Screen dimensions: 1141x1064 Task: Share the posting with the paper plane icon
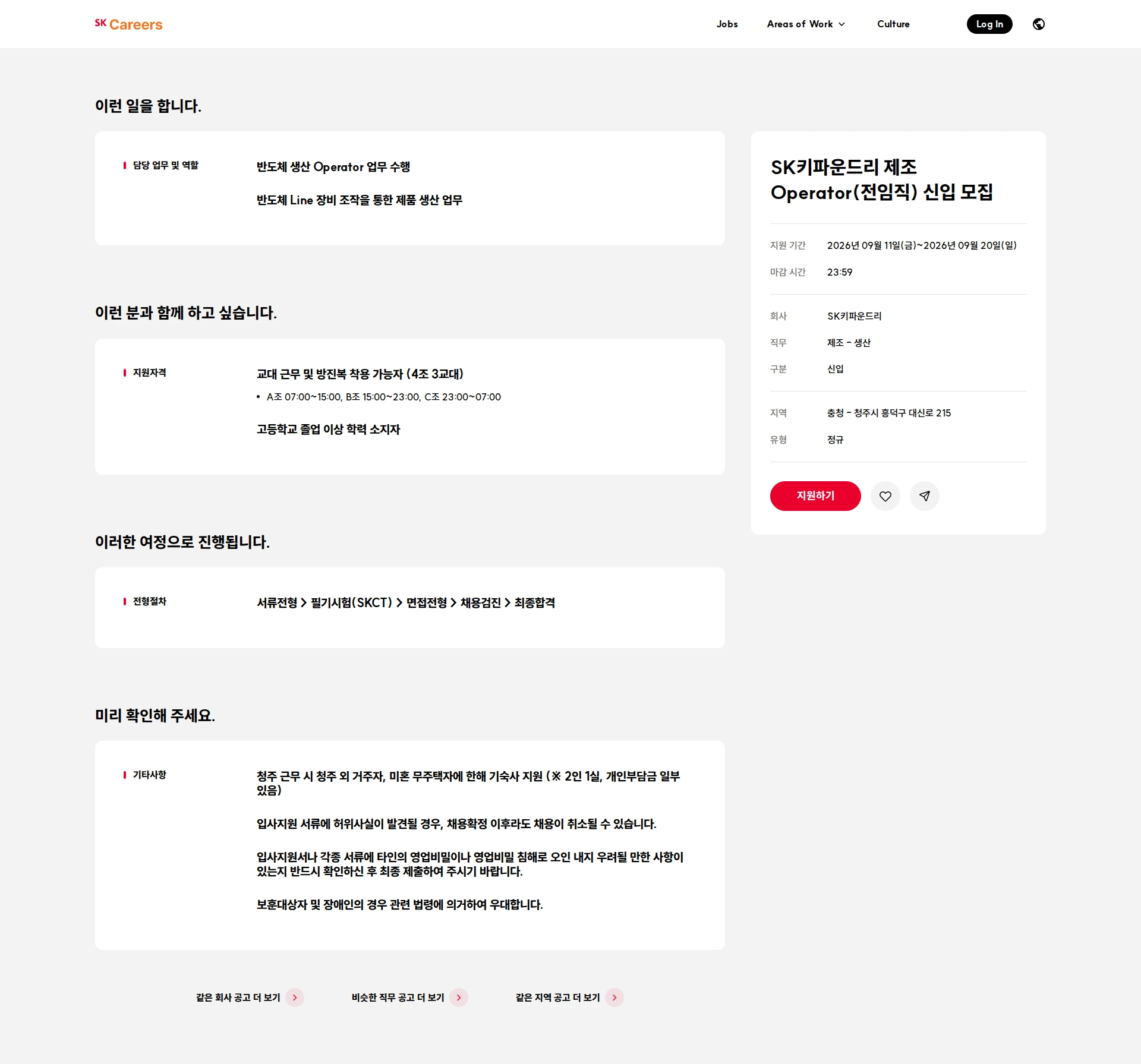pyautogui.click(x=925, y=496)
